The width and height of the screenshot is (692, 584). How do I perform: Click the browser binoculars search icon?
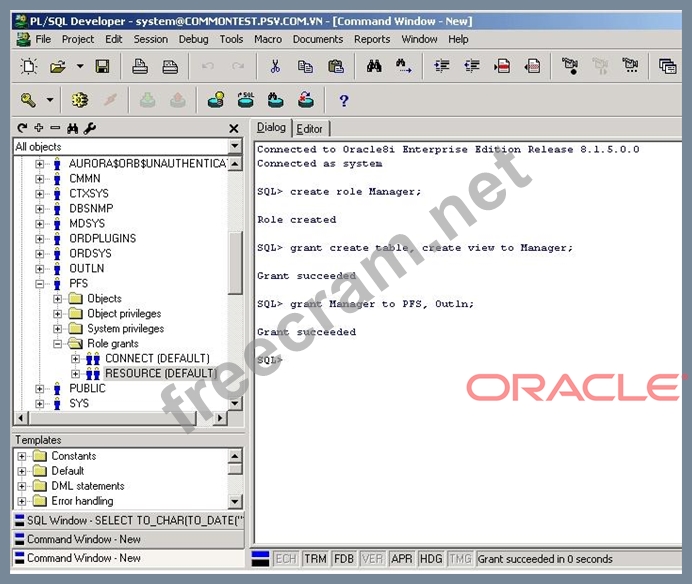click(x=72, y=128)
